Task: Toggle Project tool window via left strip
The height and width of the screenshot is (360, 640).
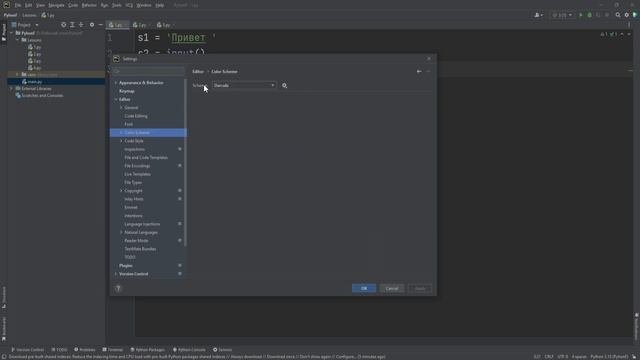Action: tap(4, 32)
